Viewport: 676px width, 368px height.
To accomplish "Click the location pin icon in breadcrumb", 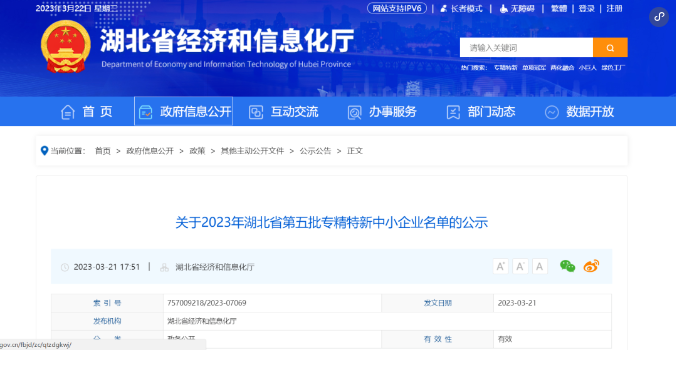I will pos(44,150).
